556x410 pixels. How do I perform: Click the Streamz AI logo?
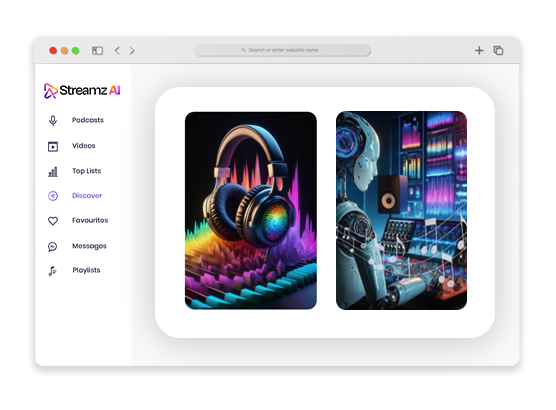click(82, 90)
